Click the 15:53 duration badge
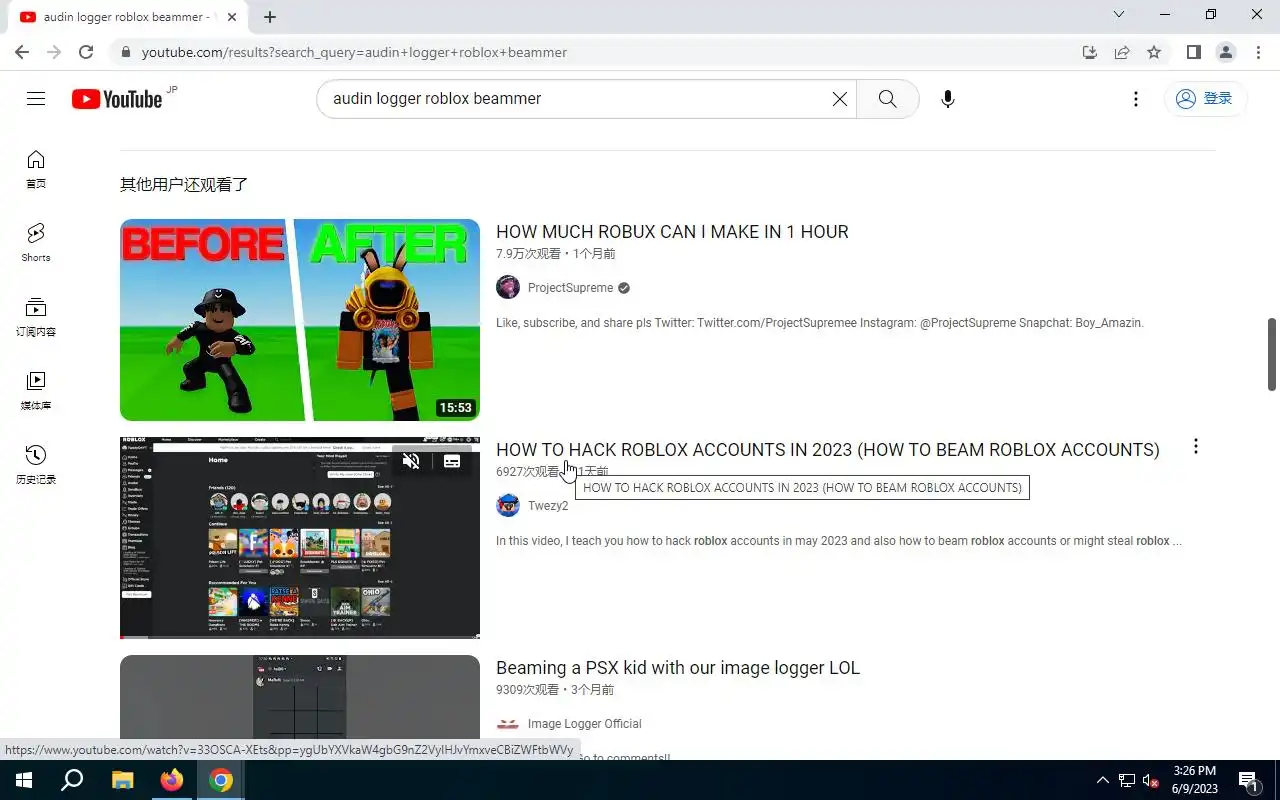Image resolution: width=1280 pixels, height=800 pixels. (455, 408)
